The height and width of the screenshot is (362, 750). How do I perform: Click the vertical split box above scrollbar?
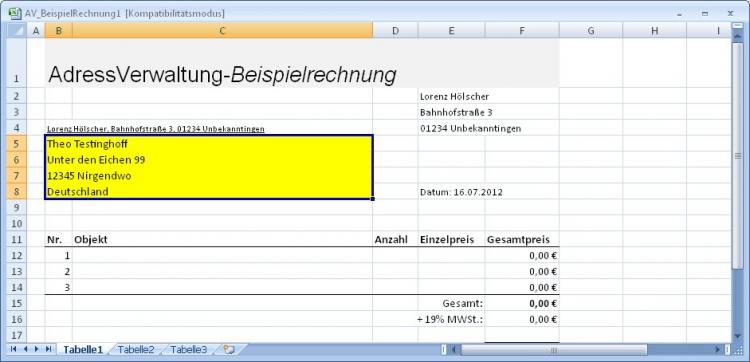pos(737,25)
